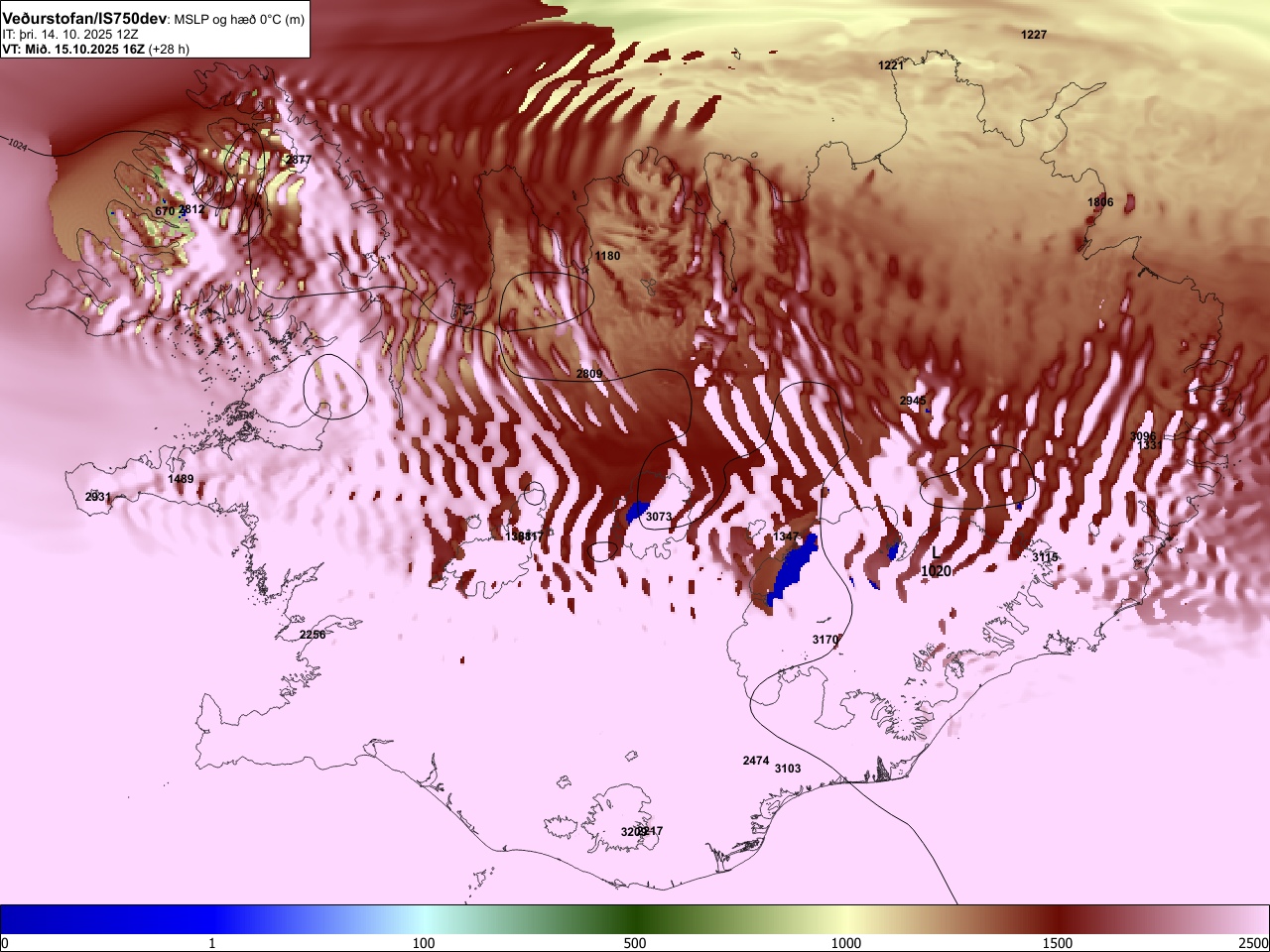The width and height of the screenshot is (1270, 952).
Task: Click the map value '1489'
Action: coord(181,479)
